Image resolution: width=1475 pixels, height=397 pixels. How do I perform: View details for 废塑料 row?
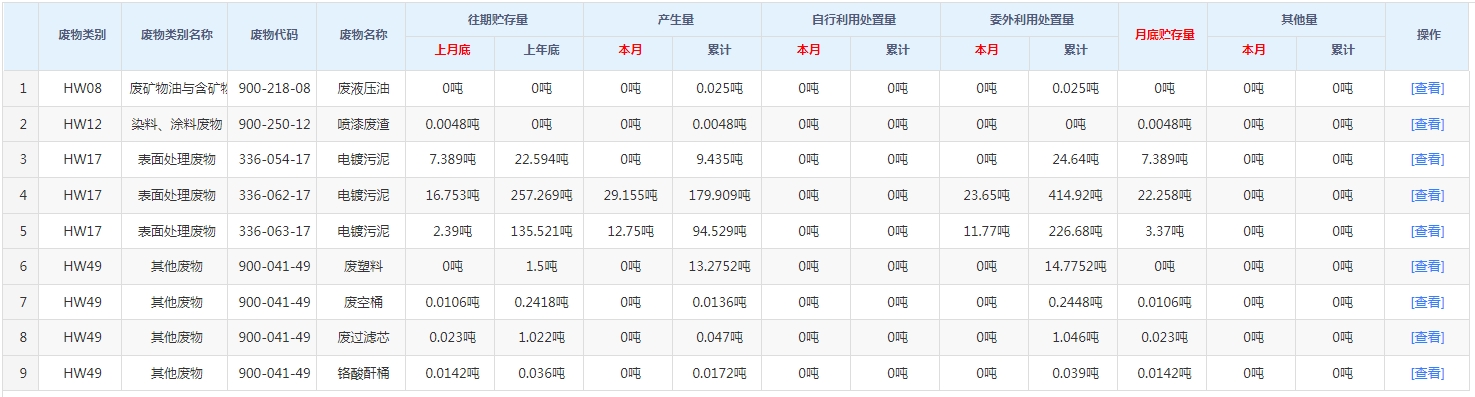(1427, 266)
